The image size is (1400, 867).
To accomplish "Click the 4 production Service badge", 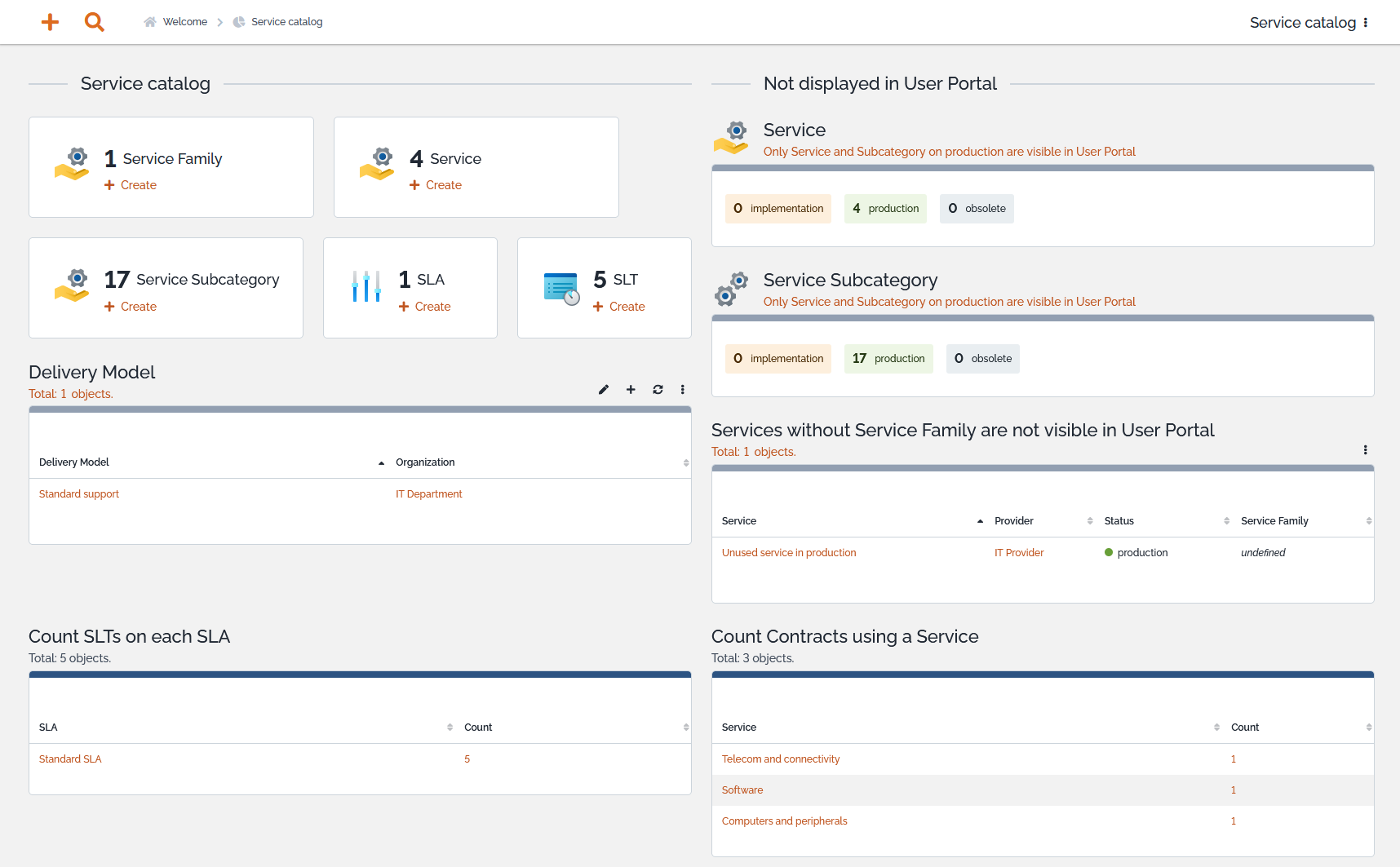I will tap(885, 209).
